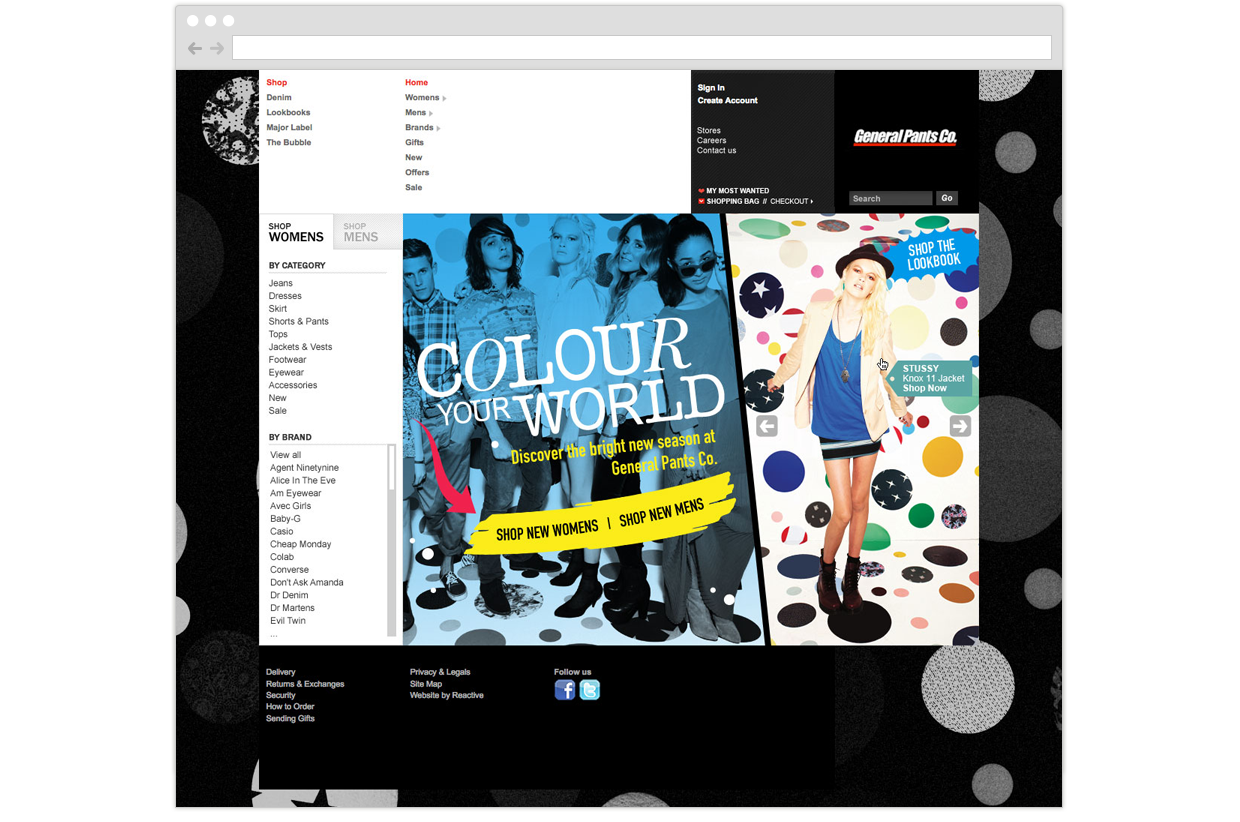Image resolution: width=1240 pixels, height=822 pixels.
Task: Open Website by Reactive footer link
Action: pos(447,696)
